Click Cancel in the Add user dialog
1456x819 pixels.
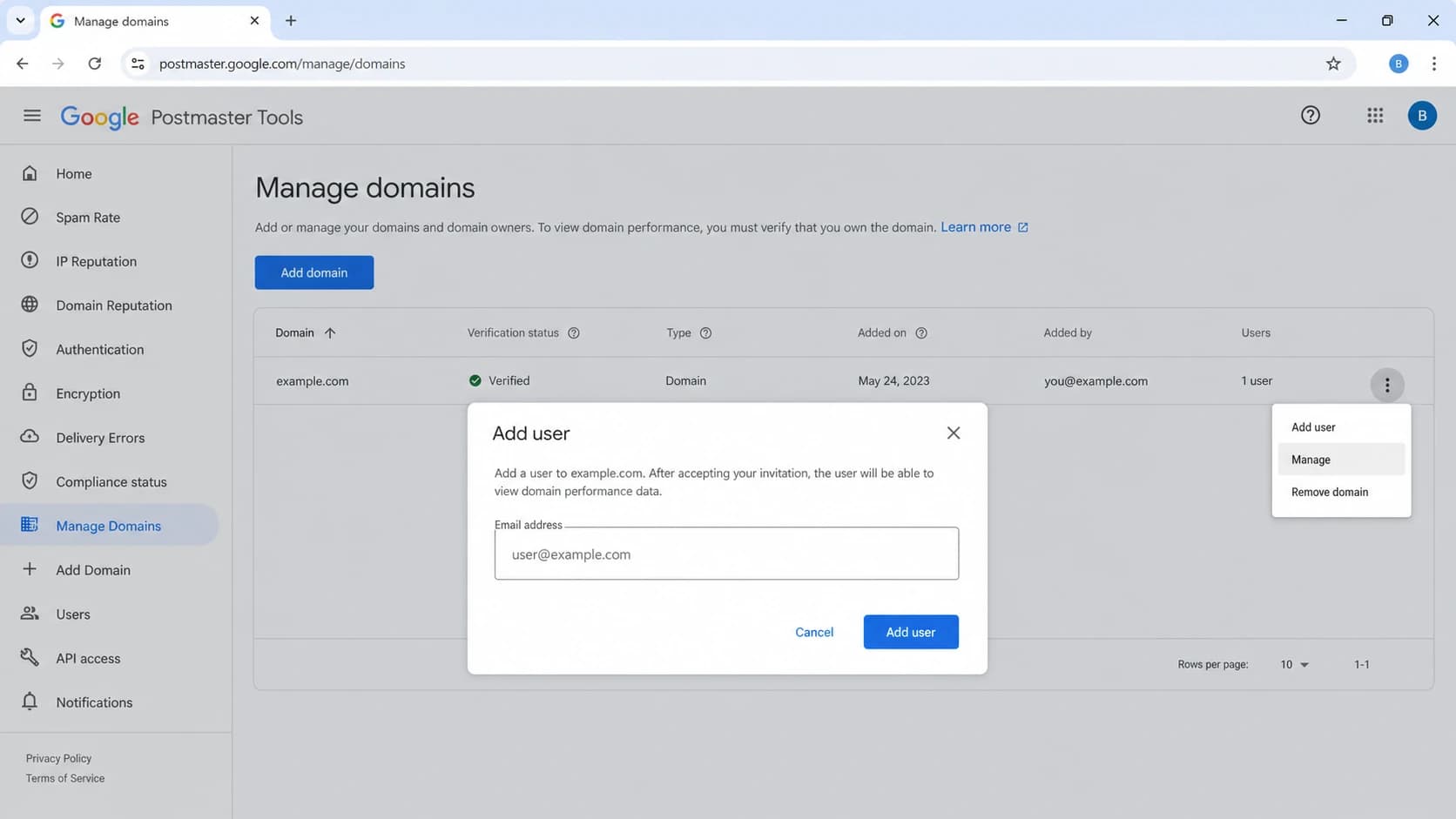(x=814, y=632)
